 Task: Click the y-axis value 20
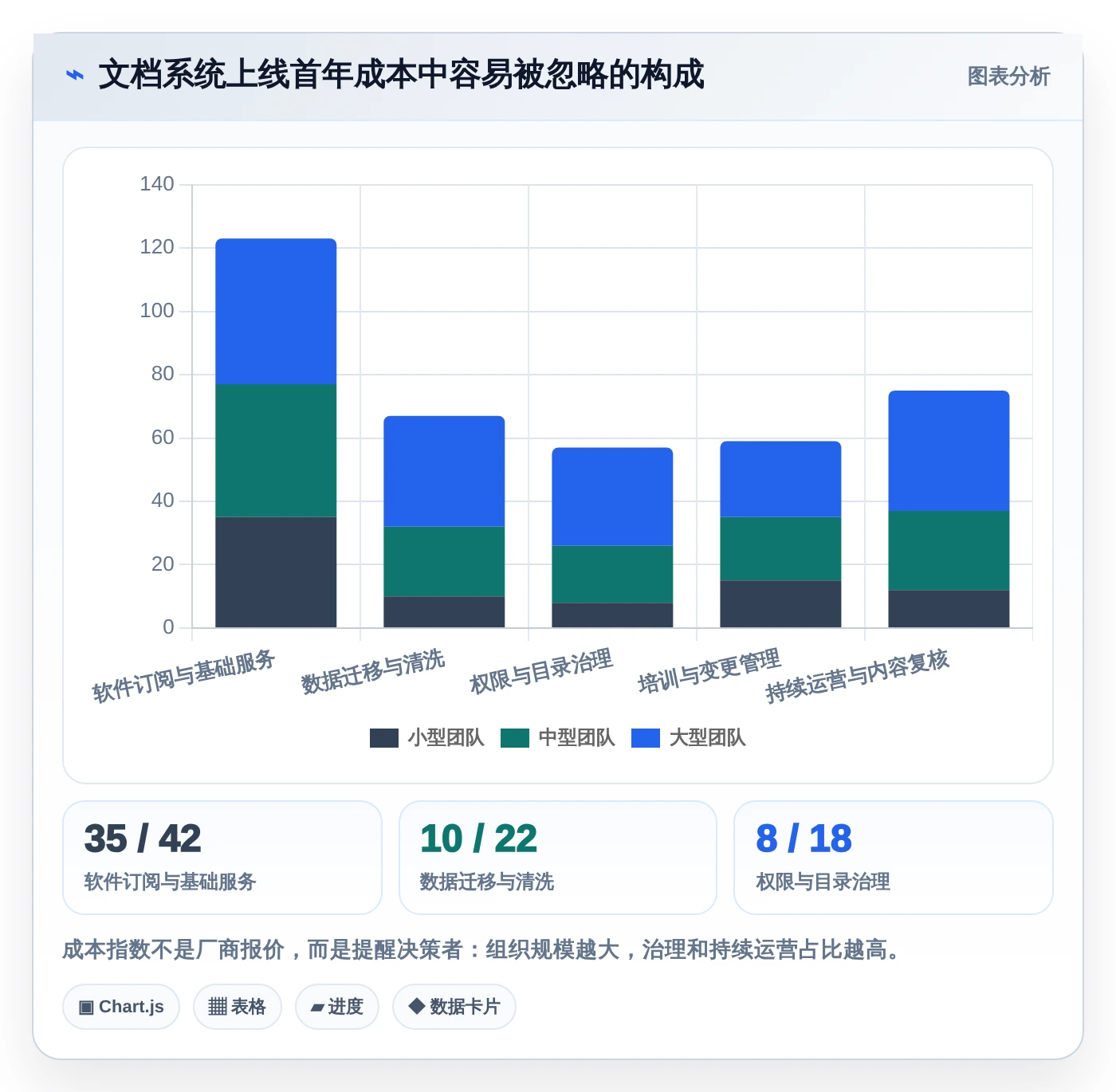tap(163, 564)
